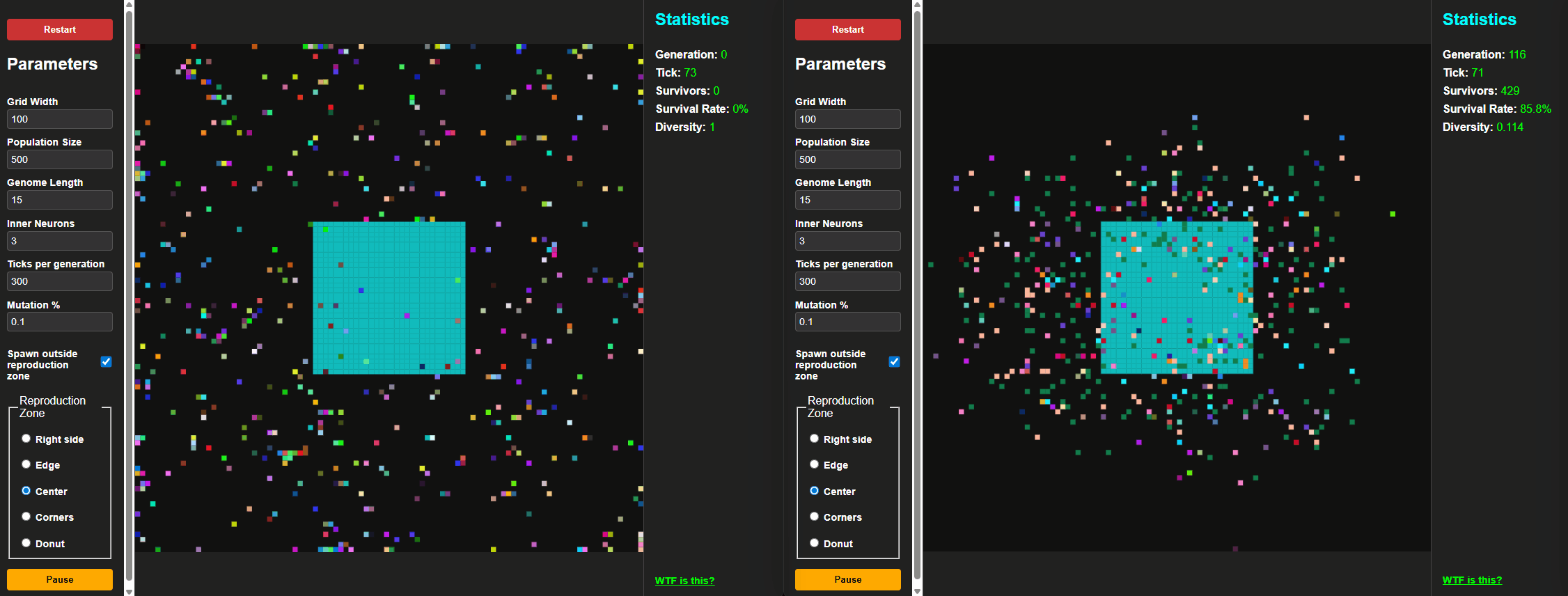Image resolution: width=1568 pixels, height=596 pixels.
Task: Click scroll-up arrow of left panel scrollbar
Action: [x=129, y=4]
